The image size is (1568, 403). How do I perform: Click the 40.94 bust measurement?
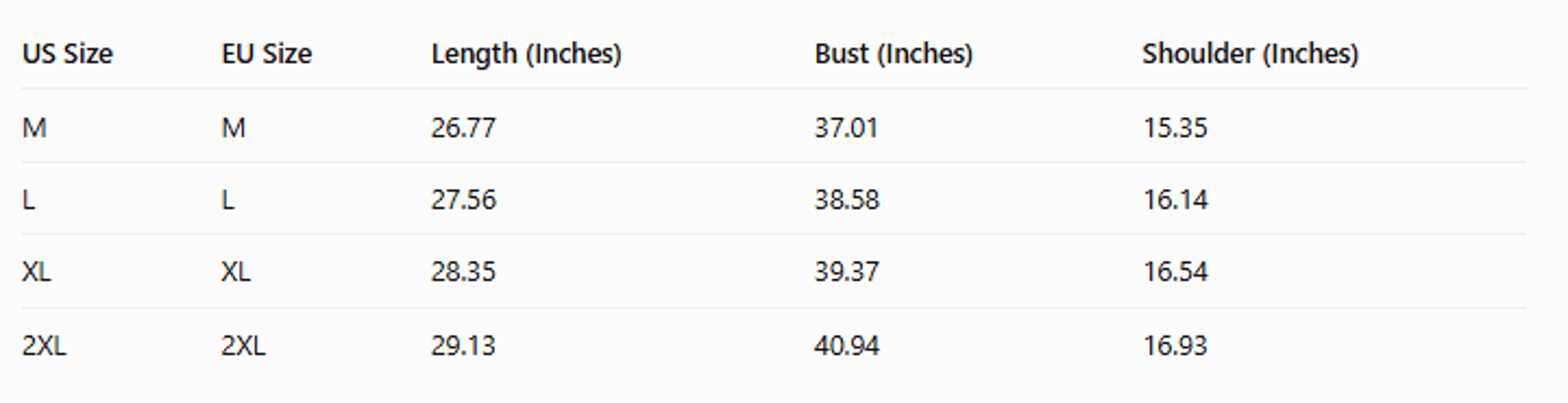coord(847,346)
